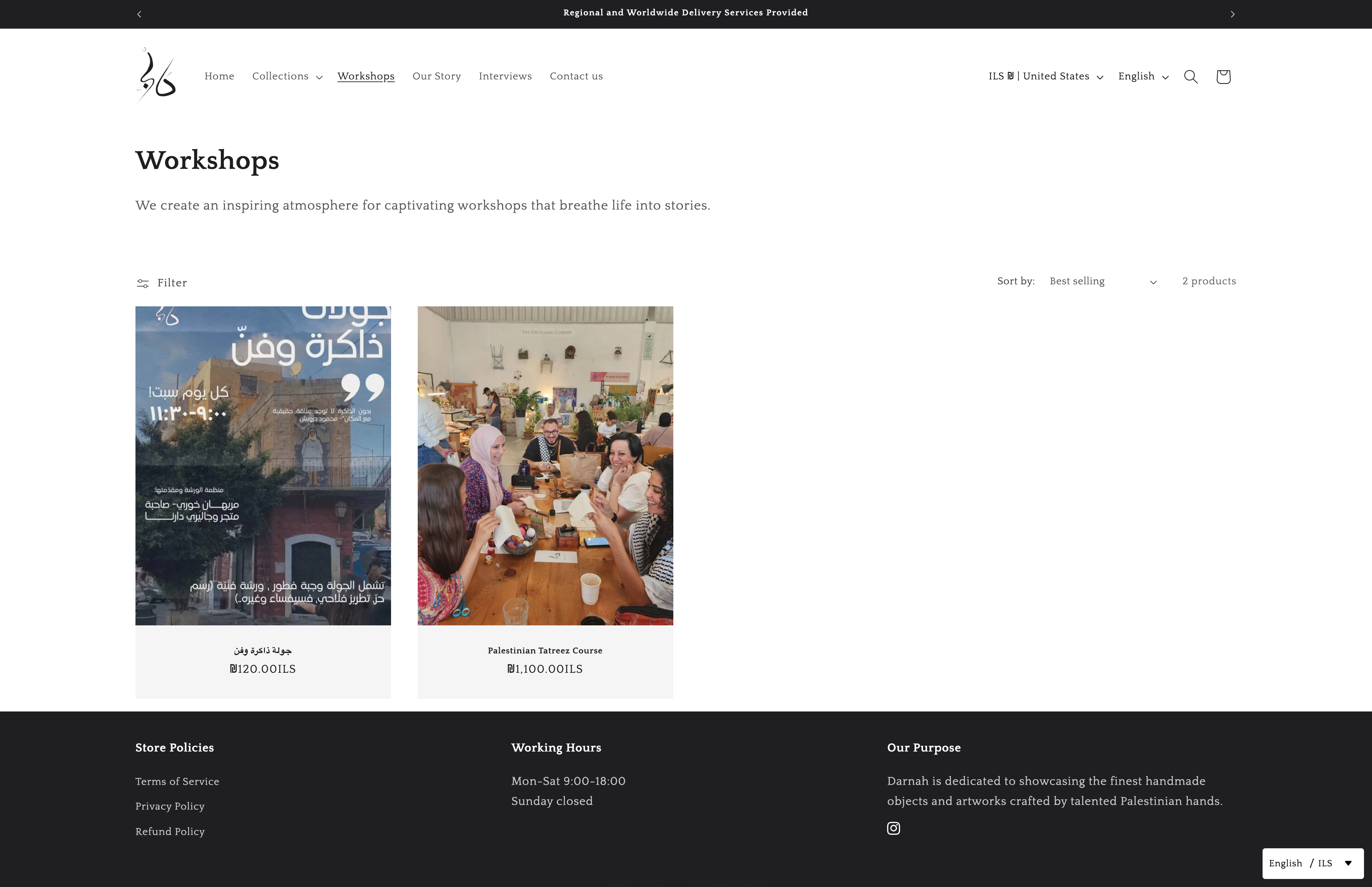The height and width of the screenshot is (887, 1372).
Task: Select the Workshops menu item
Action: click(366, 76)
